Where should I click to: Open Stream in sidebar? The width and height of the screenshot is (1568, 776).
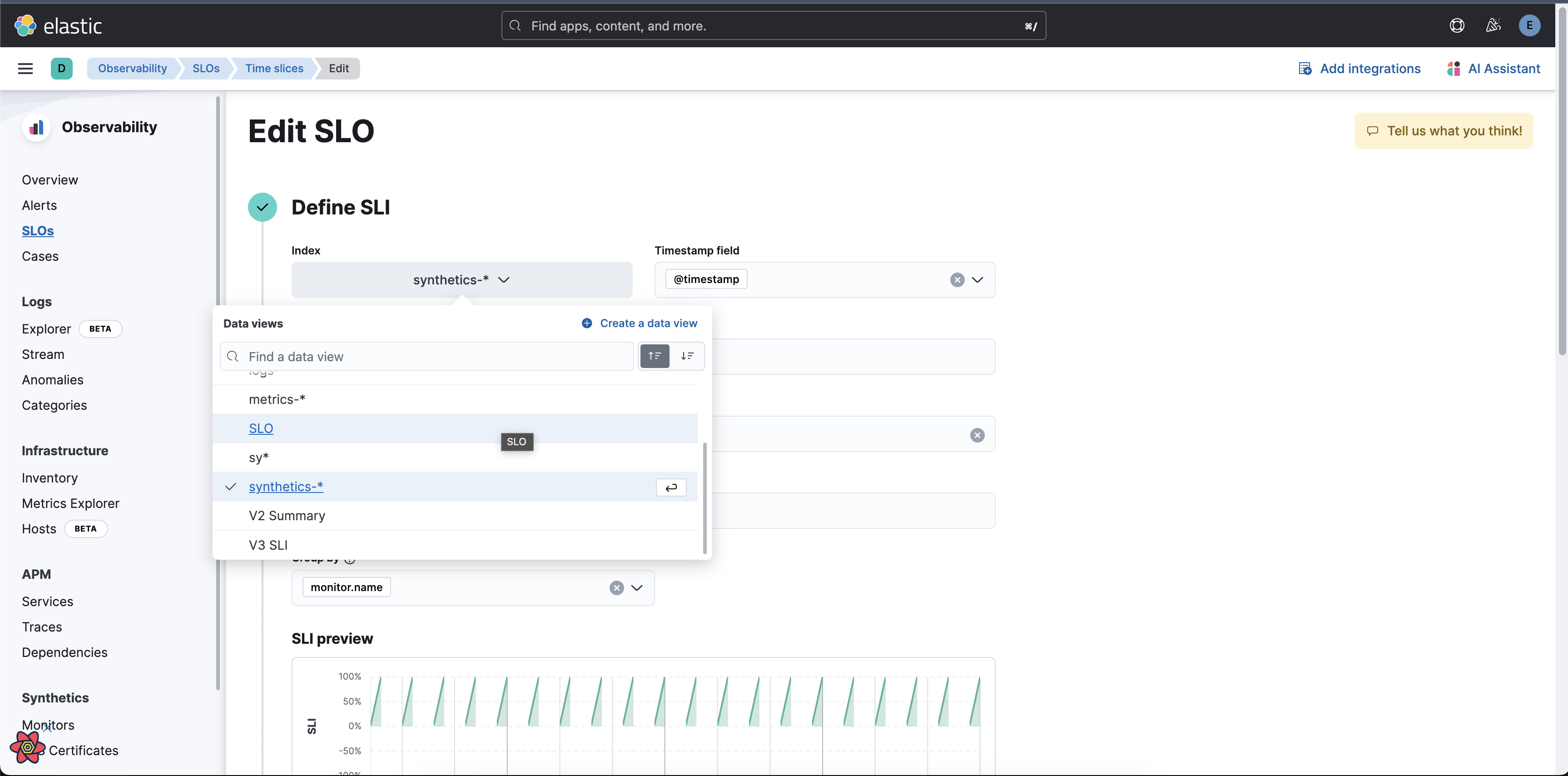43,355
